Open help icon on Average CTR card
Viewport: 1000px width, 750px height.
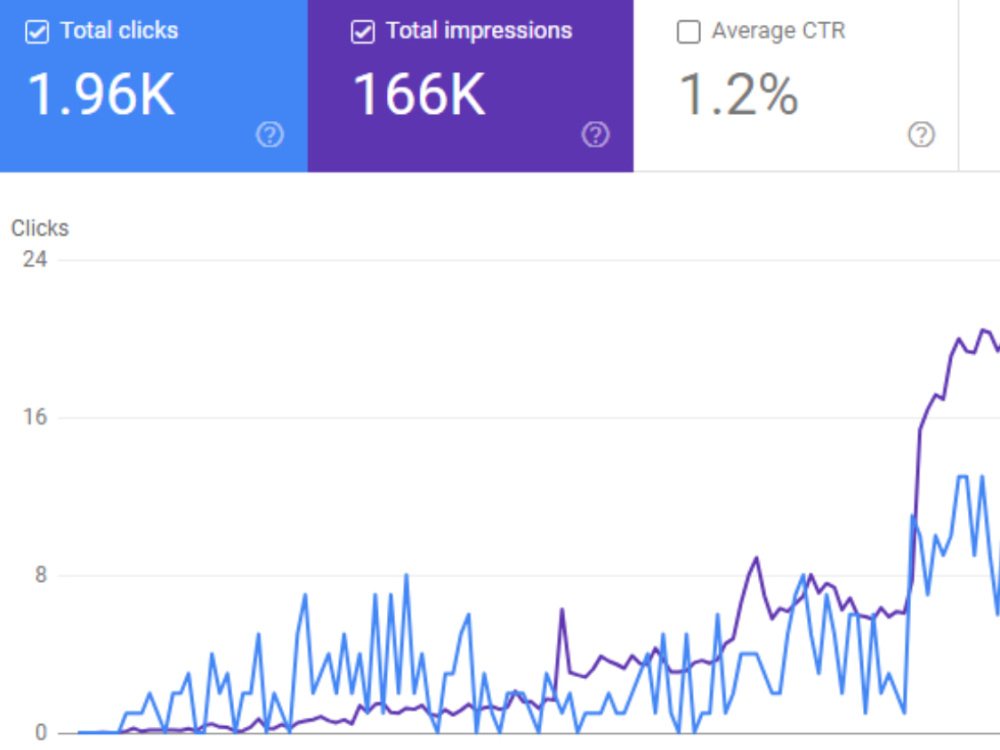(x=921, y=135)
